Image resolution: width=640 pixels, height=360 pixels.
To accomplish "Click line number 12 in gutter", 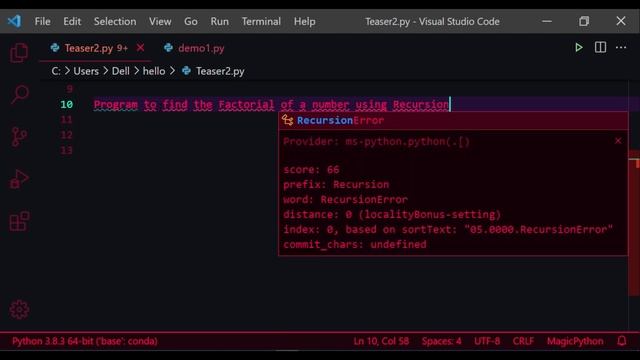I will pyautogui.click(x=67, y=135).
